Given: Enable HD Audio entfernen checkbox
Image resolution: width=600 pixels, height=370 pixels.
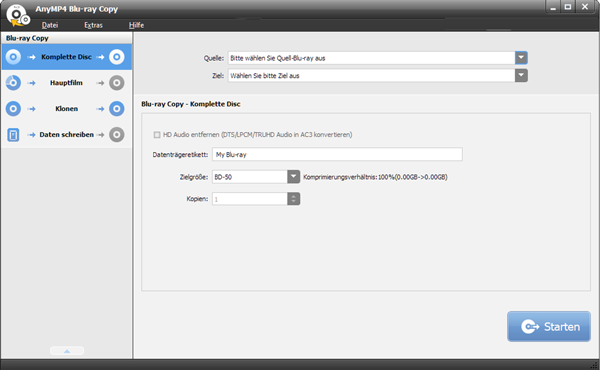Looking at the screenshot, I should click(157, 135).
